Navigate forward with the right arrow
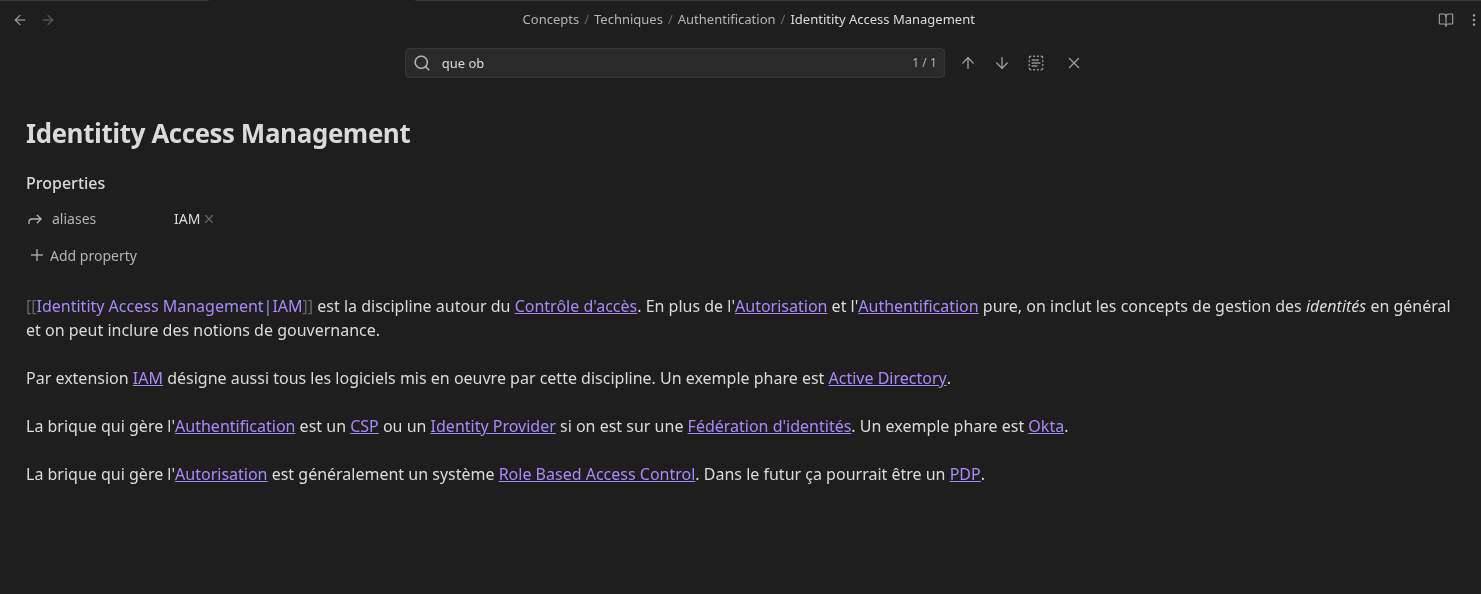Image resolution: width=1481 pixels, height=594 pixels. 48,20
